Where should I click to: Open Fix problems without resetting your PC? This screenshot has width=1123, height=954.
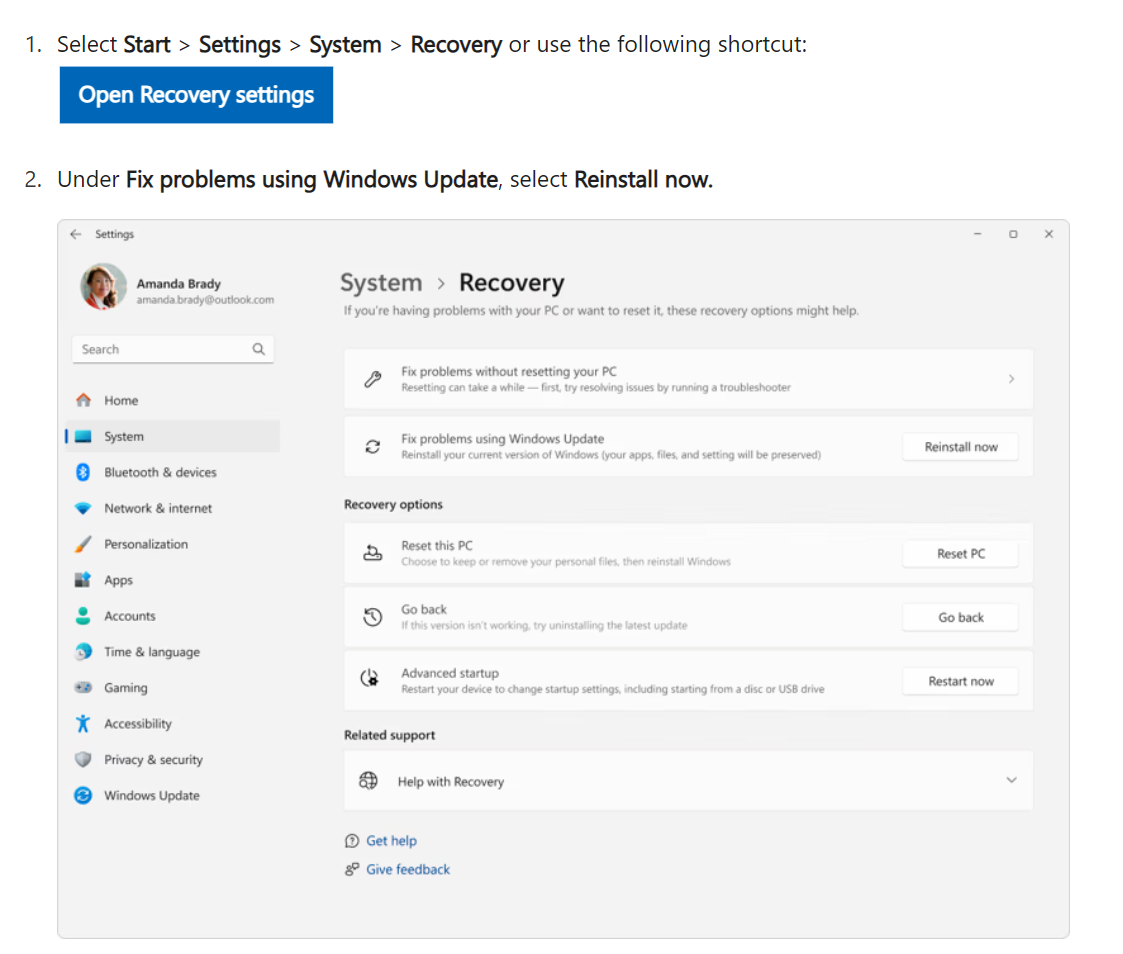pyautogui.click(x=688, y=379)
